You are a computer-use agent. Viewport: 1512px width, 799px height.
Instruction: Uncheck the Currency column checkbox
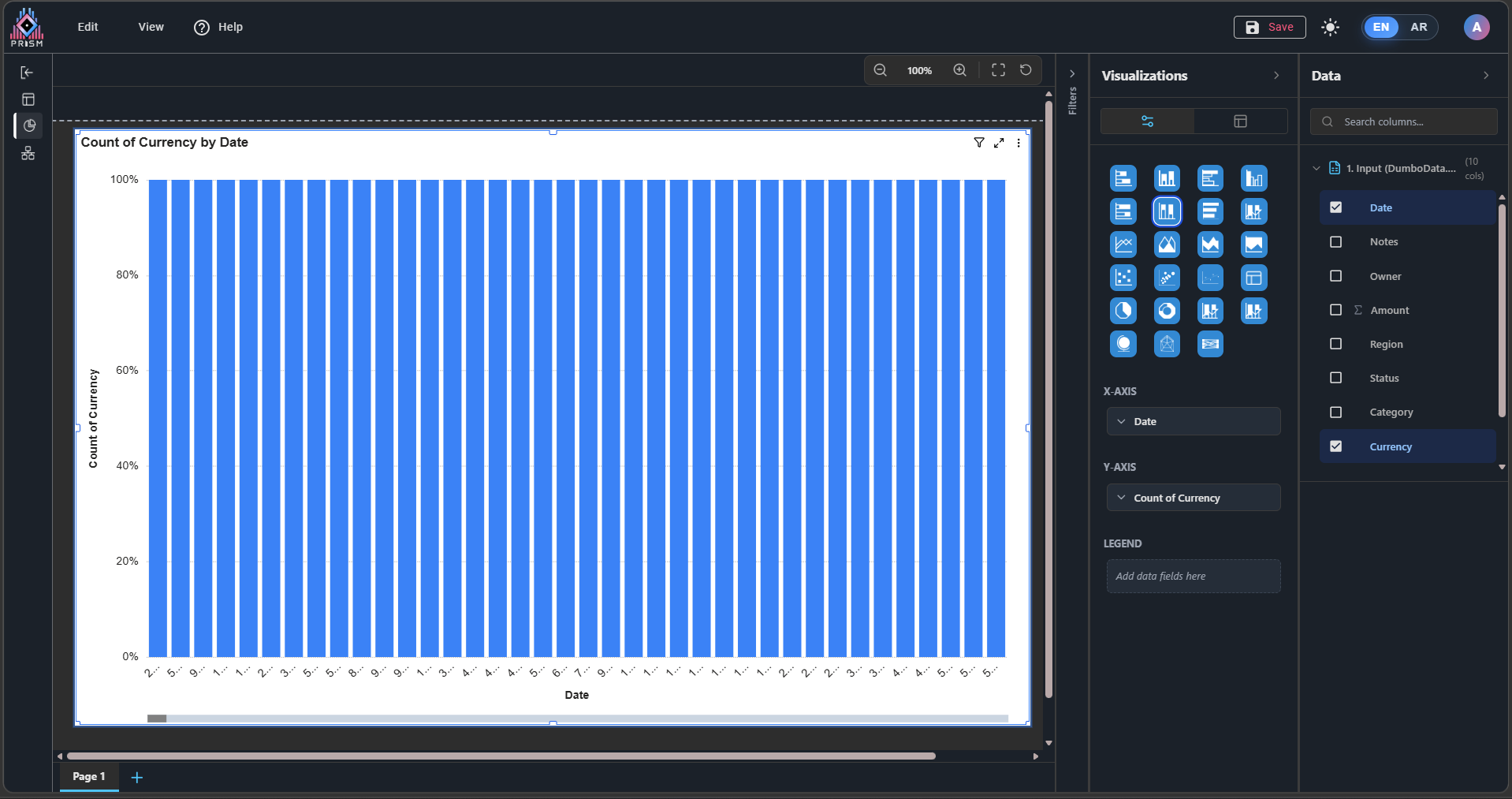pos(1335,446)
